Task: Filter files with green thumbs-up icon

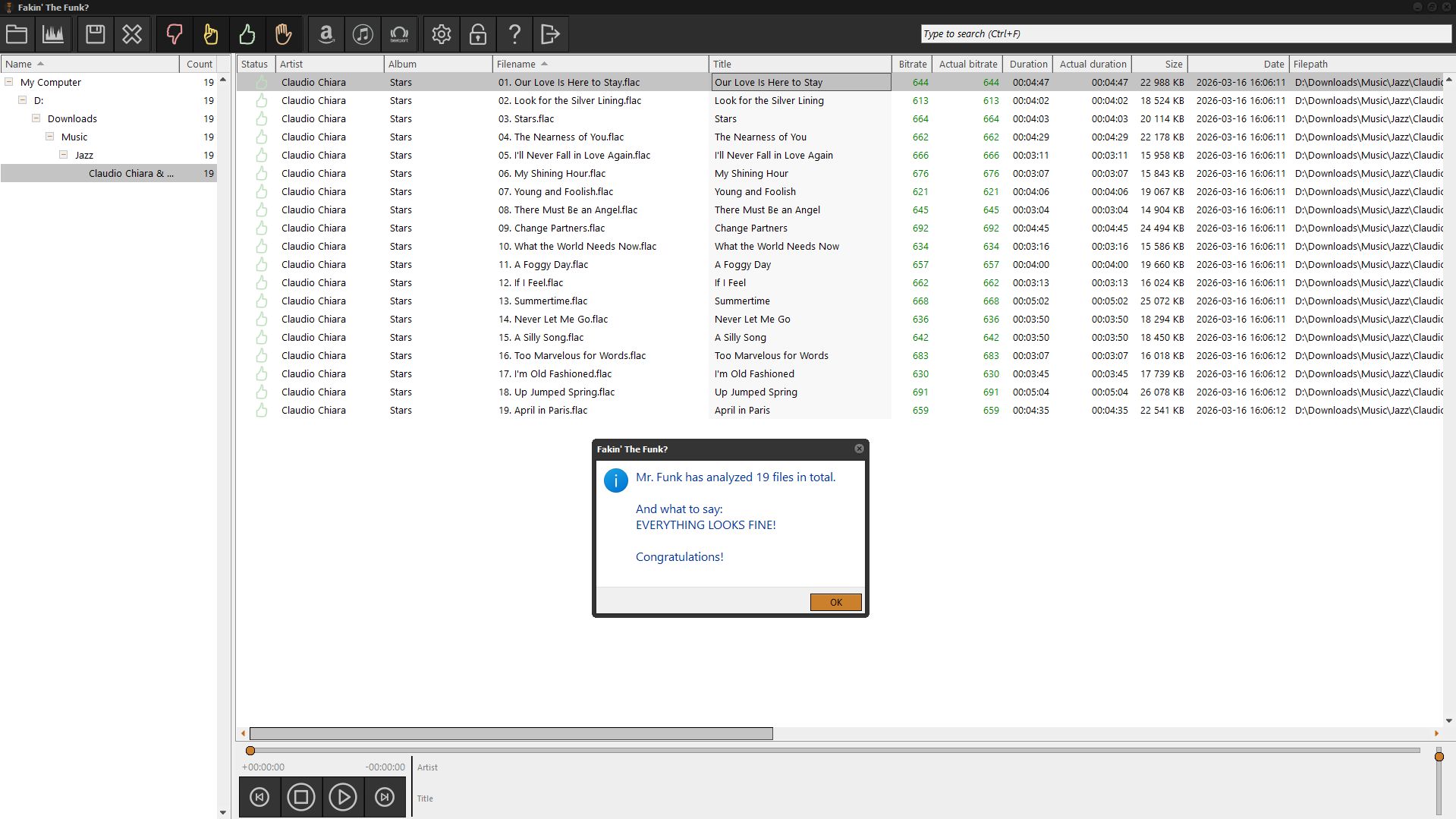Action: click(247, 34)
